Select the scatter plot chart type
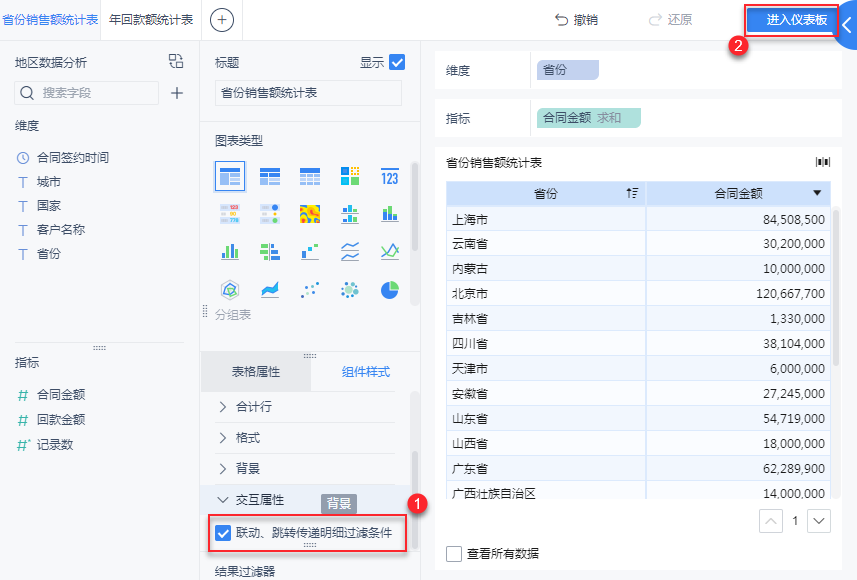 [x=309, y=289]
